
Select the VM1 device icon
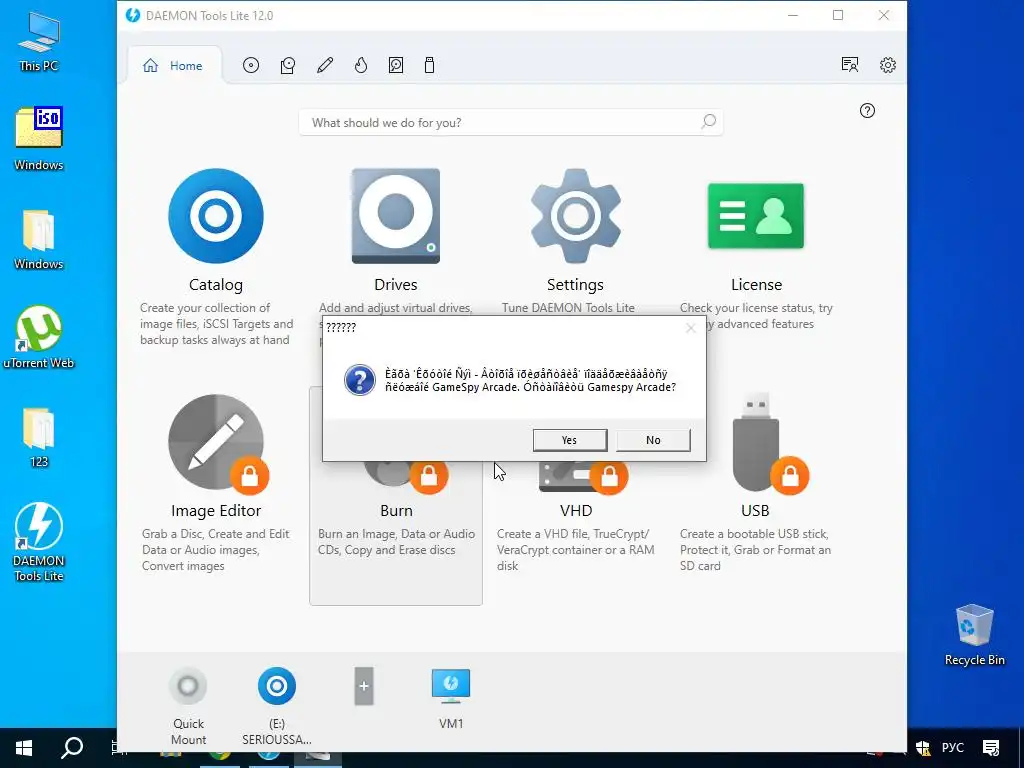tap(451, 686)
